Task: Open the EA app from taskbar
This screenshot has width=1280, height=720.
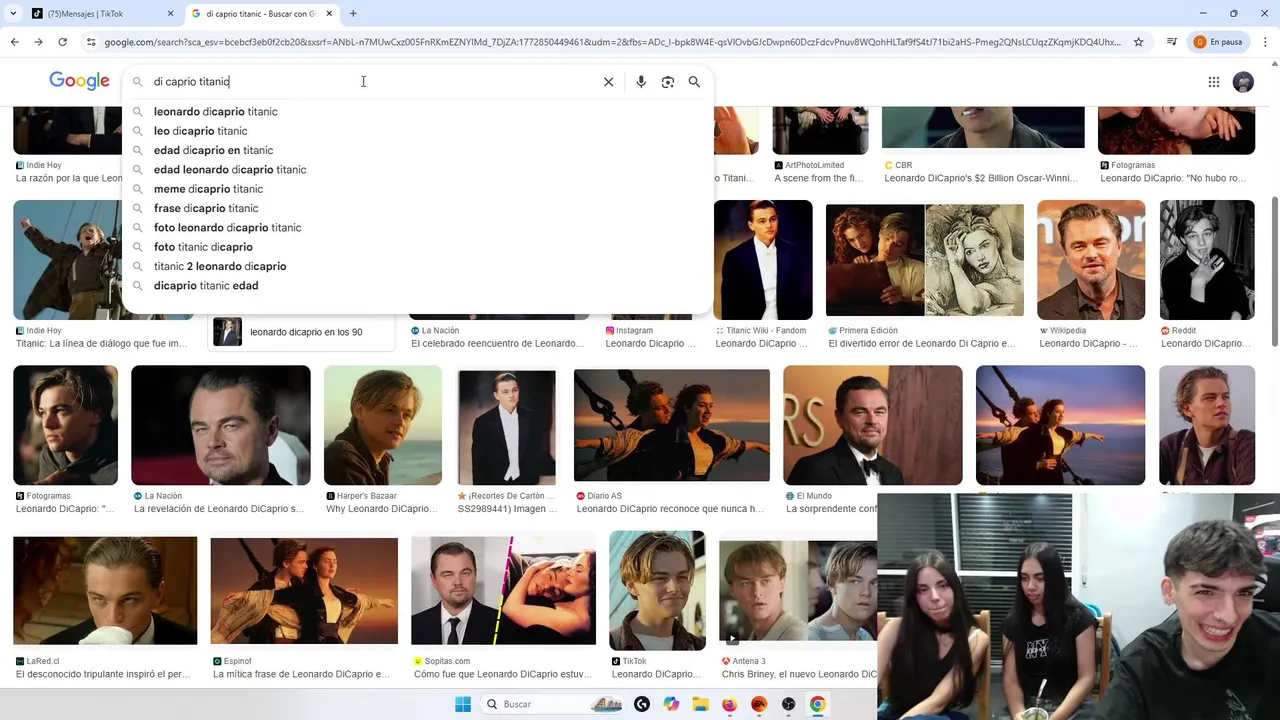Action: (759, 704)
